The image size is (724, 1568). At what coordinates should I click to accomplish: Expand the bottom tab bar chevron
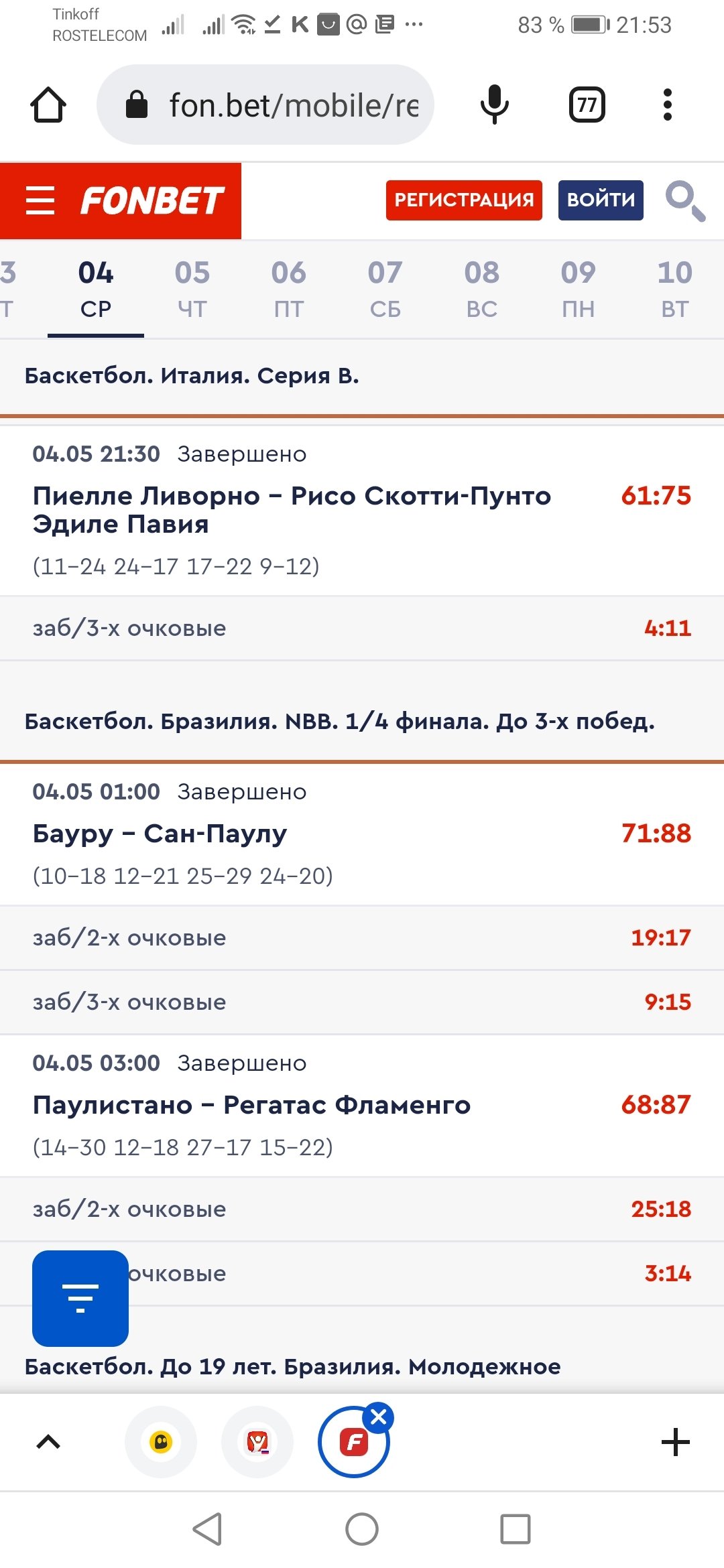pos(48,1442)
